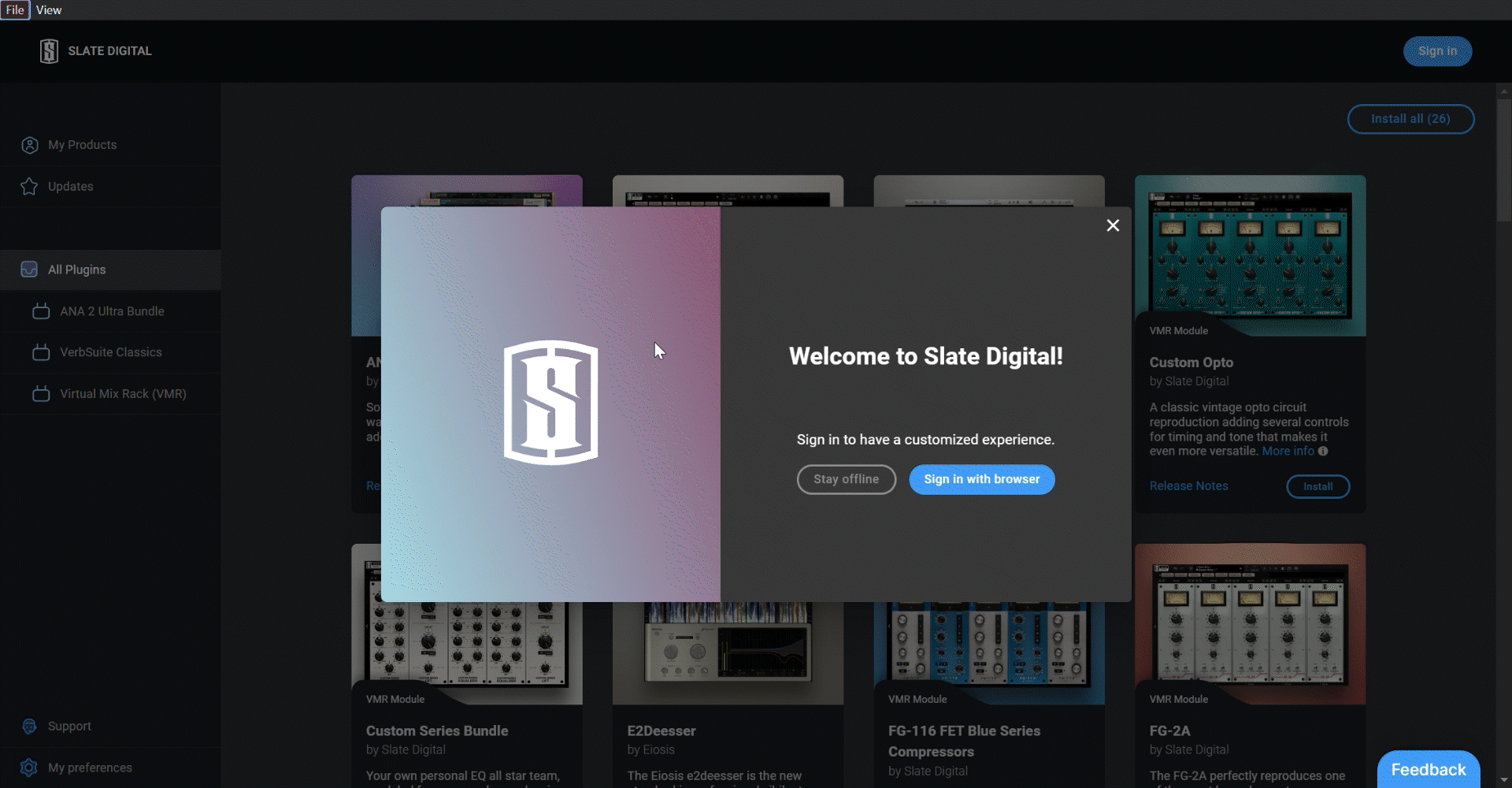Click the Support headset icon
The image size is (1512, 788).
click(29, 727)
